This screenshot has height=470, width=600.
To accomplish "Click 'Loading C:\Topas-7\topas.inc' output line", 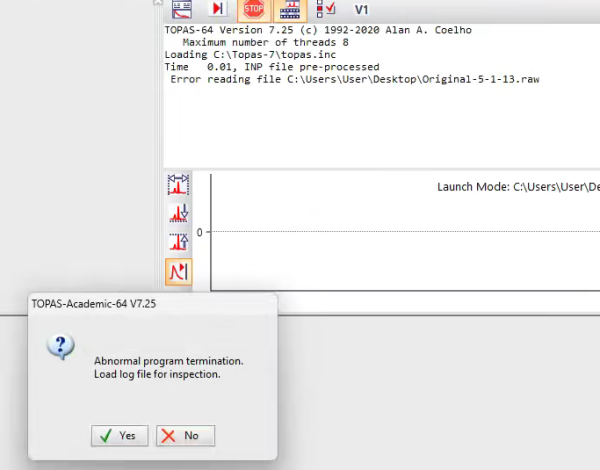I will click(250, 55).
